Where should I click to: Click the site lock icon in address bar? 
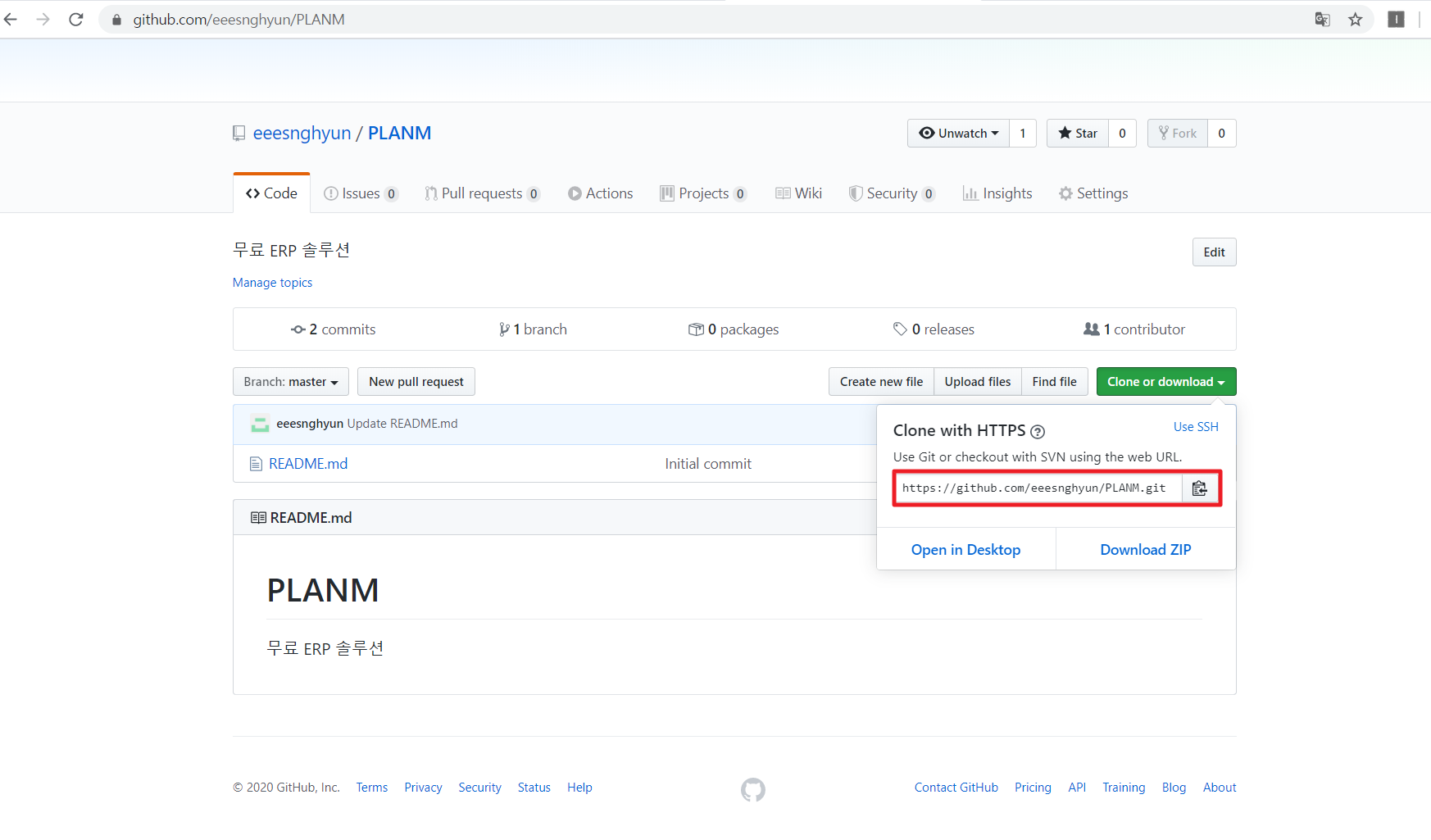click(116, 20)
